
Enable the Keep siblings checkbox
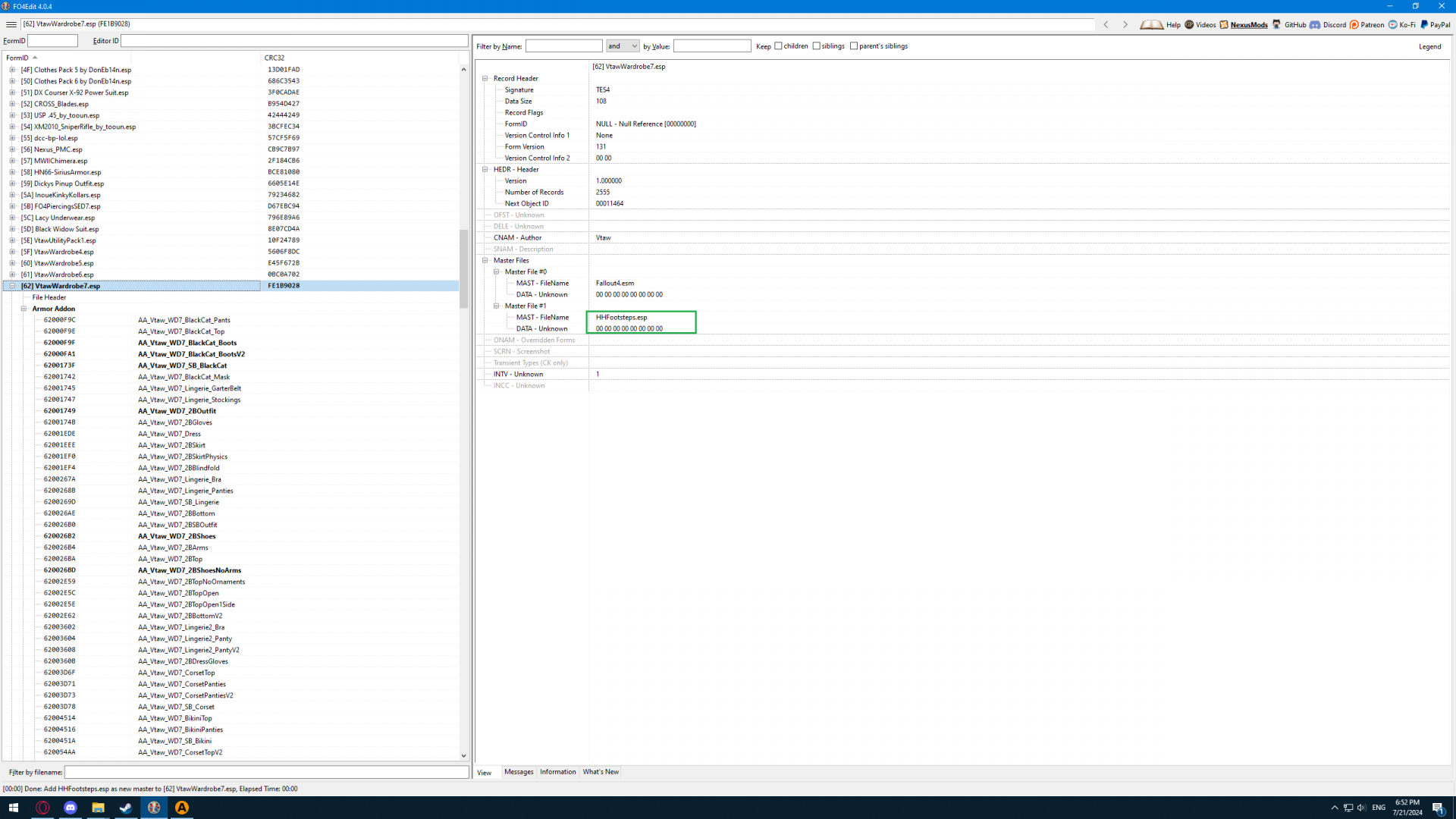pos(817,46)
